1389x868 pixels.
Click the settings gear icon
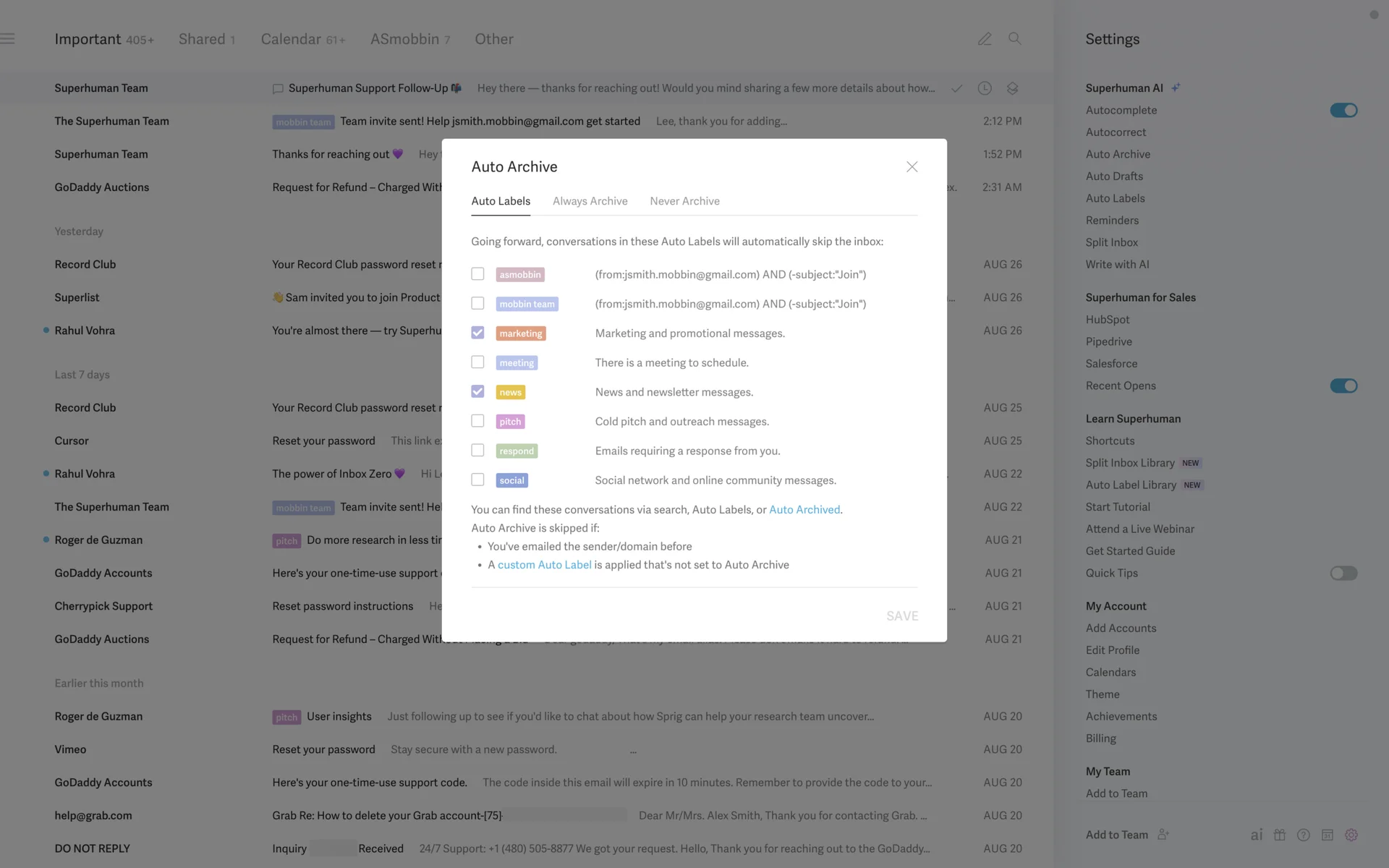coord(1351,835)
